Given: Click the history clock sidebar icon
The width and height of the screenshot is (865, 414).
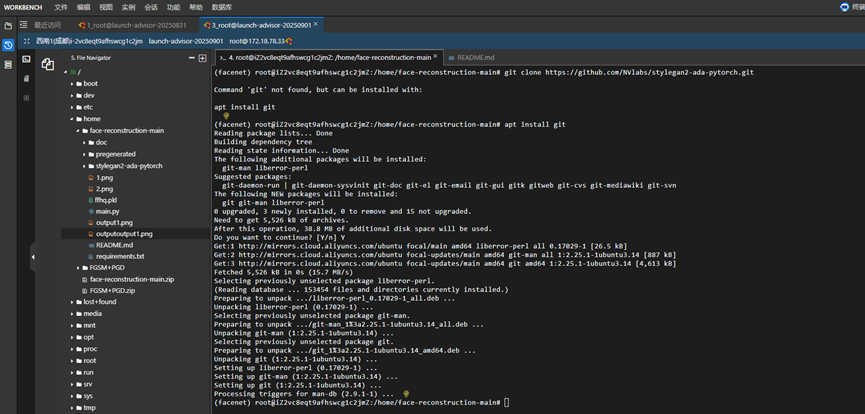Looking at the screenshot, I should pyautogui.click(x=8, y=45).
